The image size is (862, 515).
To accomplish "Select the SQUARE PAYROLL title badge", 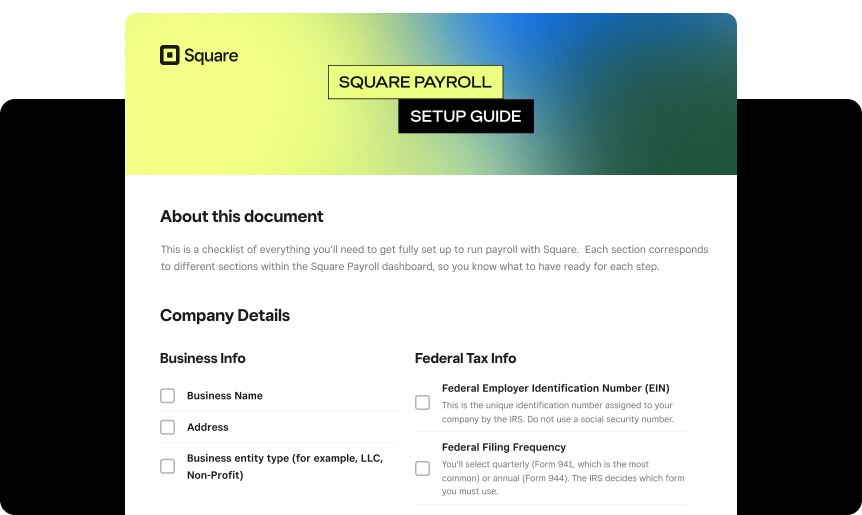I will tap(415, 82).
